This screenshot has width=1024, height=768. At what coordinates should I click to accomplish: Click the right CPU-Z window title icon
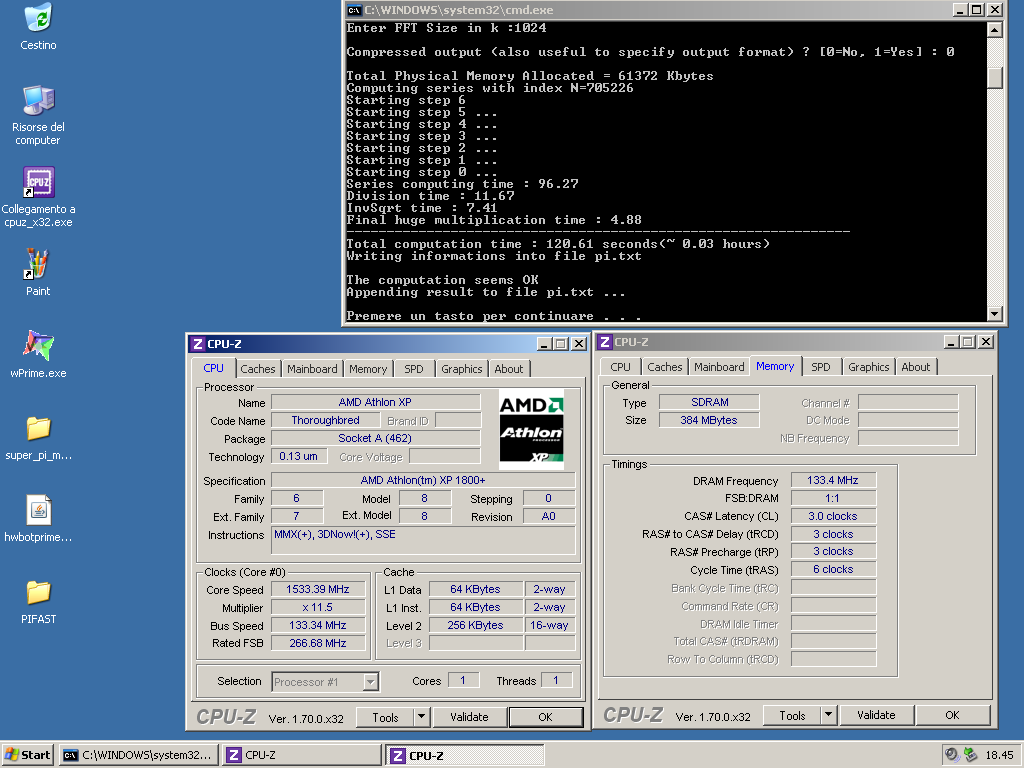click(x=605, y=342)
